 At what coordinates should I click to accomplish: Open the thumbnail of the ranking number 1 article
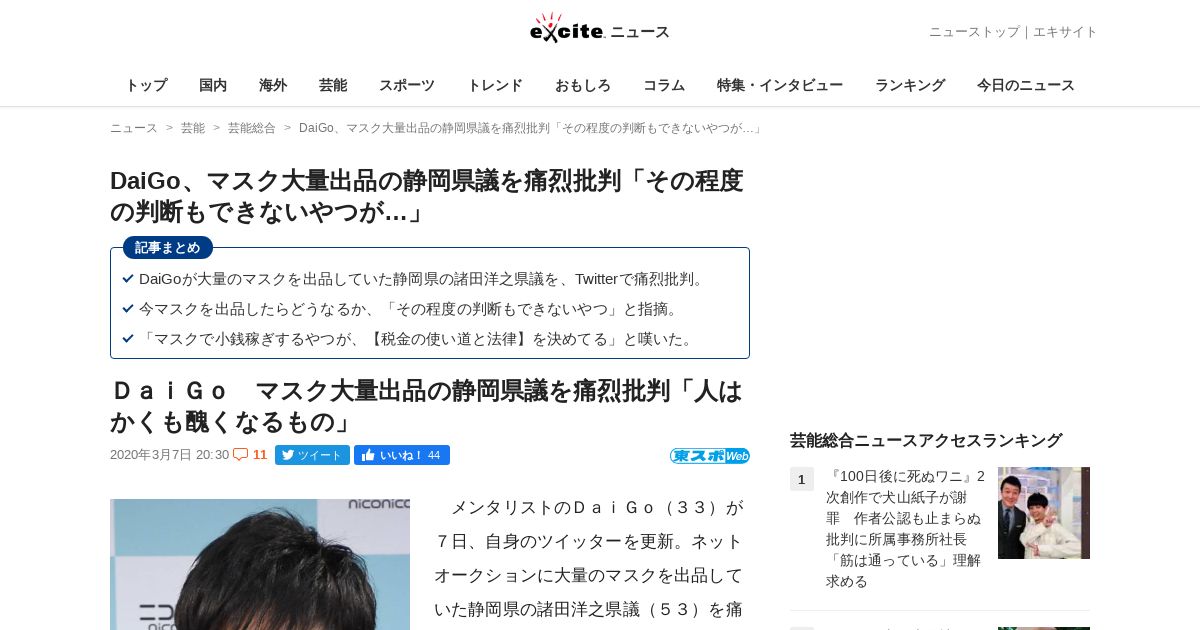point(1044,513)
